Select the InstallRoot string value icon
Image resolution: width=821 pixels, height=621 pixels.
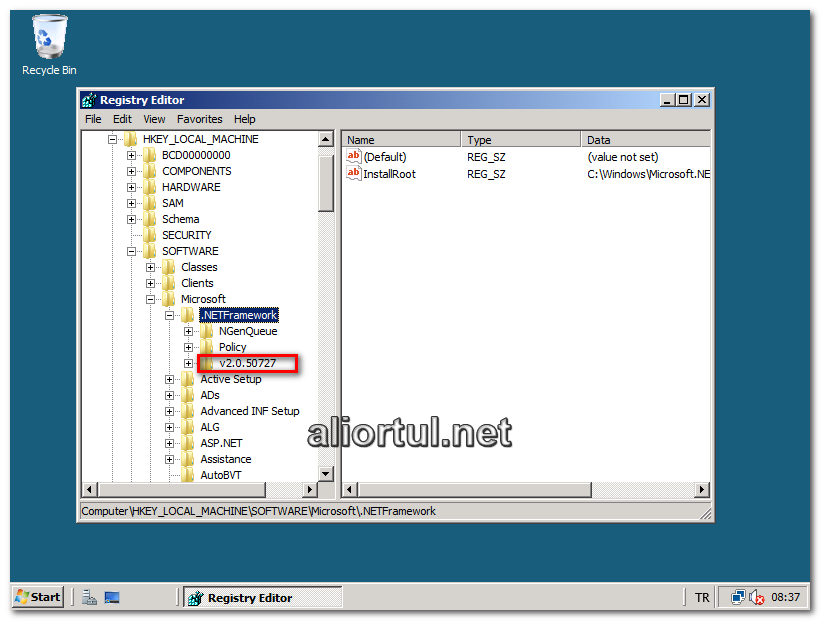point(353,173)
